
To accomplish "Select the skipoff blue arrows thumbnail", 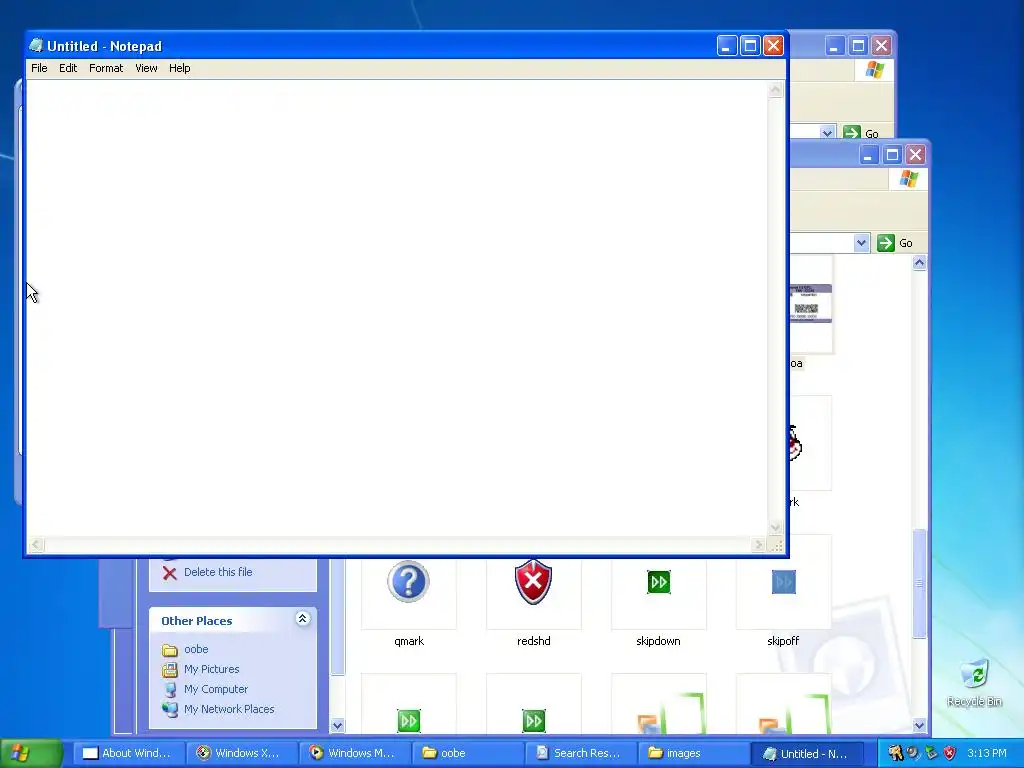I will pos(784,582).
